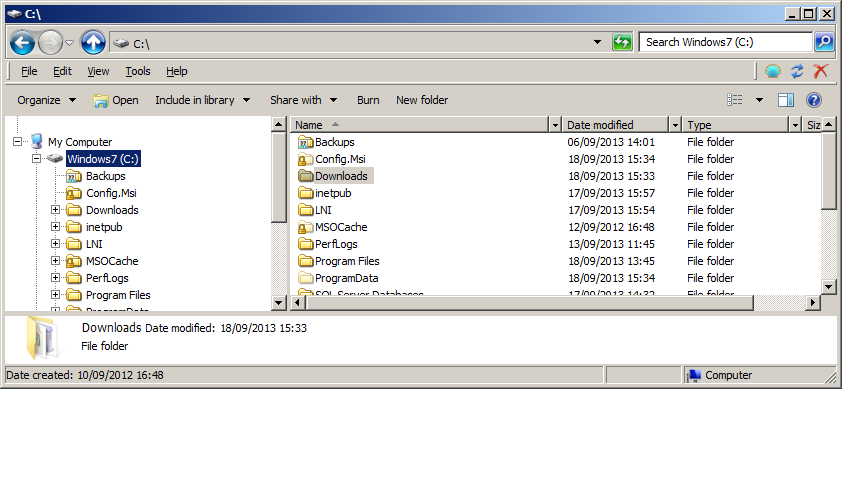Refresh the address bar with green button

click(622, 42)
